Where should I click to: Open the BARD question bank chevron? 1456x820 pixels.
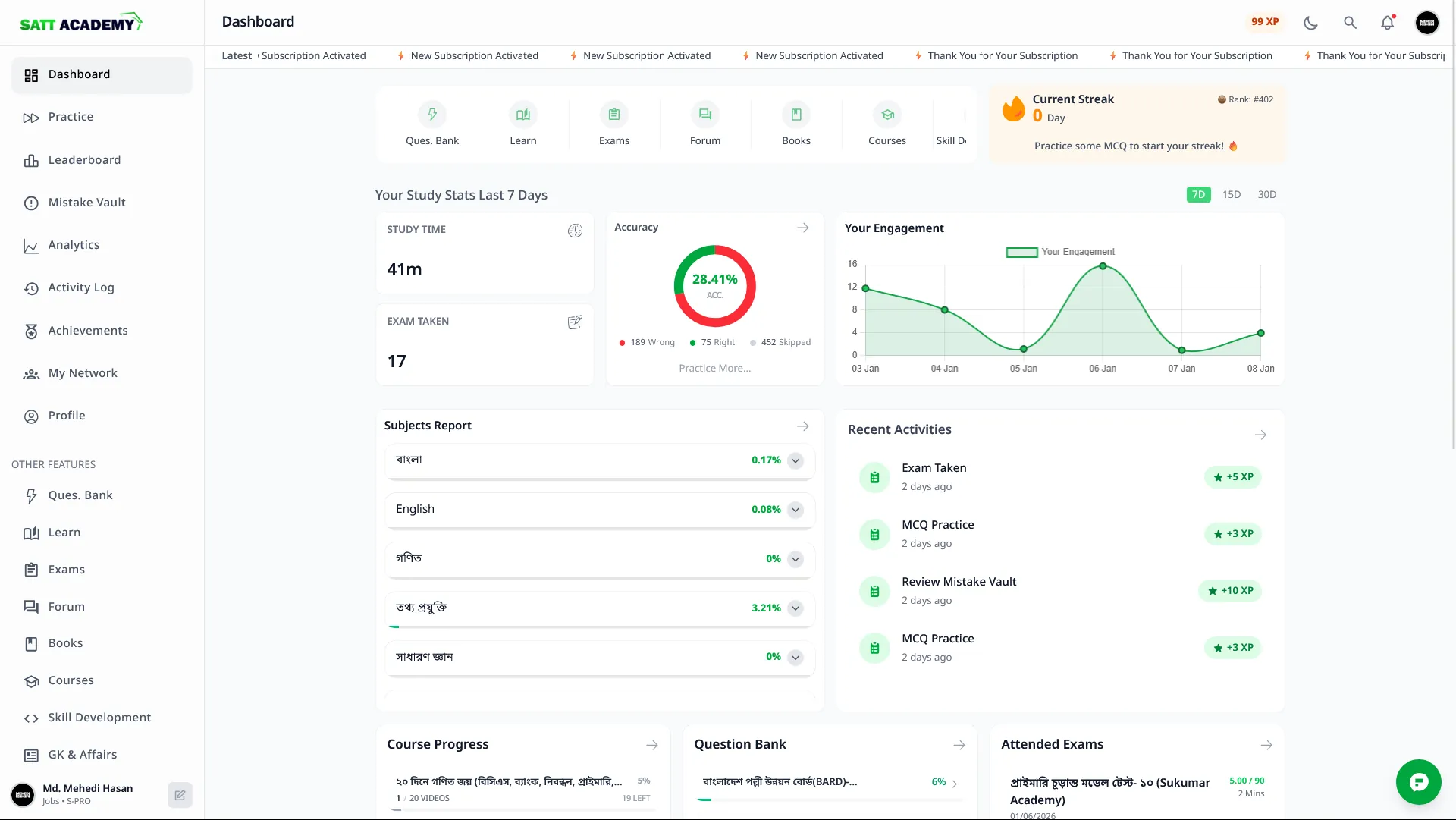(955, 784)
